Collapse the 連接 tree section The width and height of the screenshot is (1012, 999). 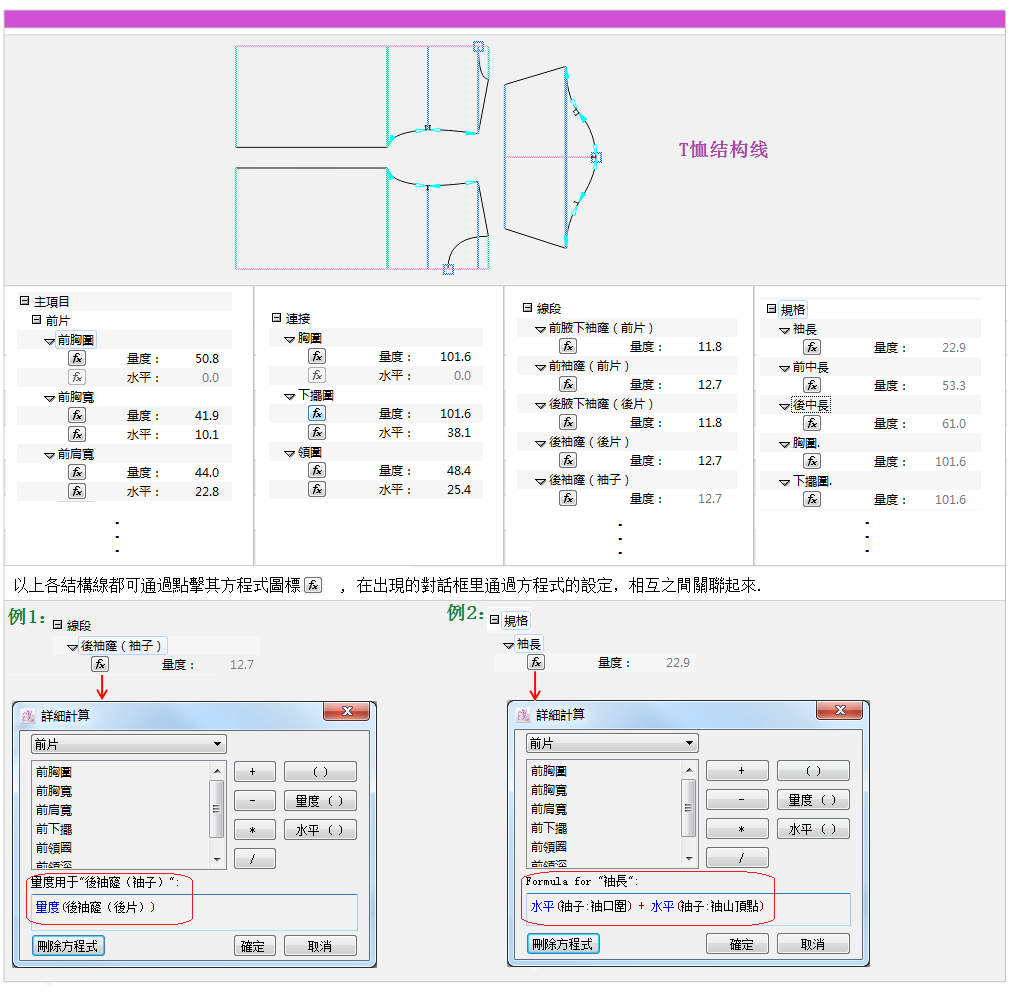point(277,317)
